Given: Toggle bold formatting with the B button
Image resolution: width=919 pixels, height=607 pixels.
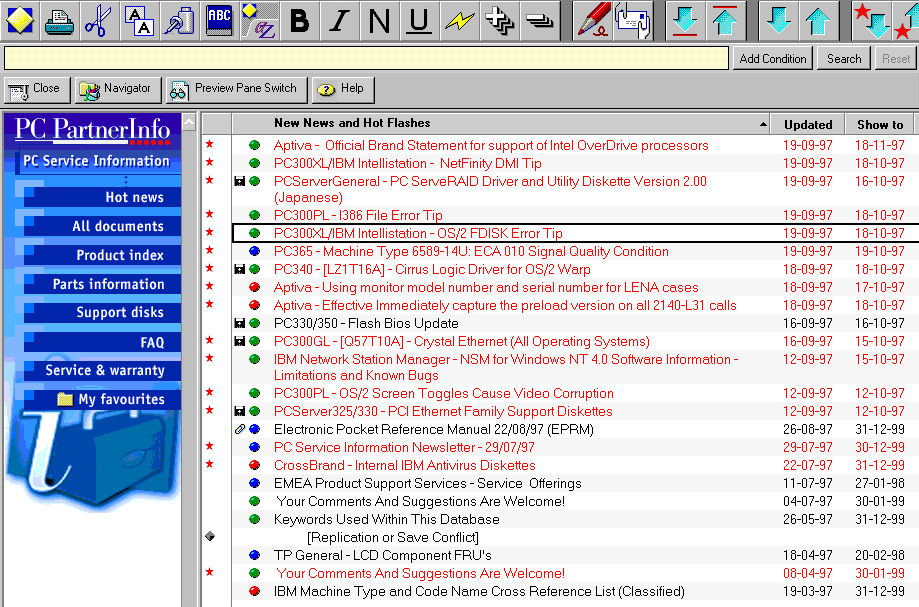Looking at the screenshot, I should (299, 20).
